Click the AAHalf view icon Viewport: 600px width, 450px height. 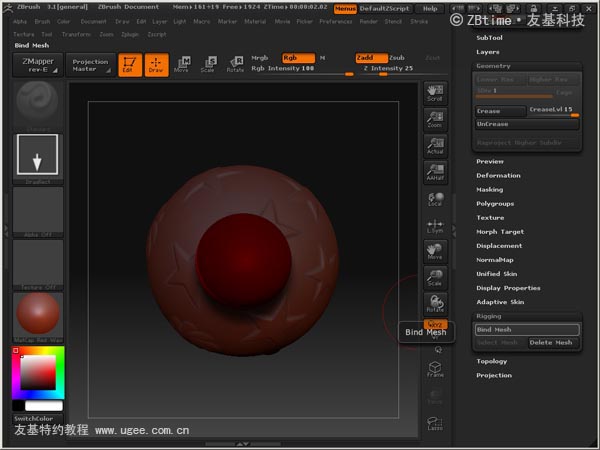[x=435, y=172]
